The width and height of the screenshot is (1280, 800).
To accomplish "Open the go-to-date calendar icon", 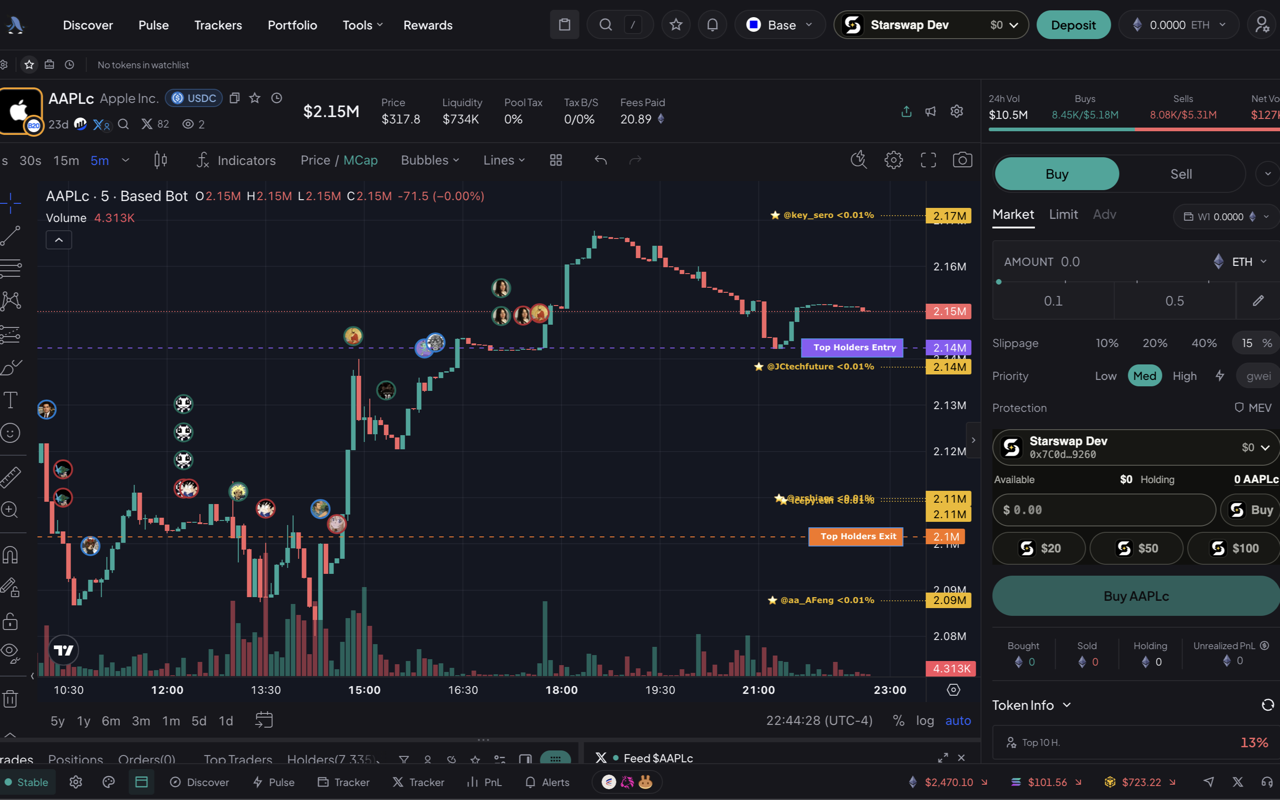I will pyautogui.click(x=264, y=720).
